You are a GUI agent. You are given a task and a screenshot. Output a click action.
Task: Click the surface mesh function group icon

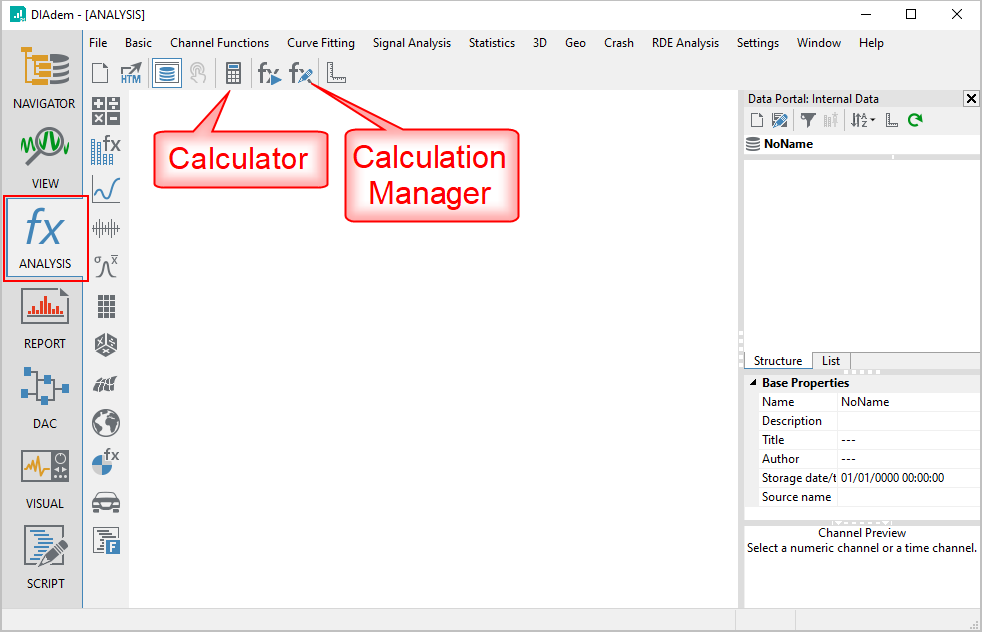[106, 384]
